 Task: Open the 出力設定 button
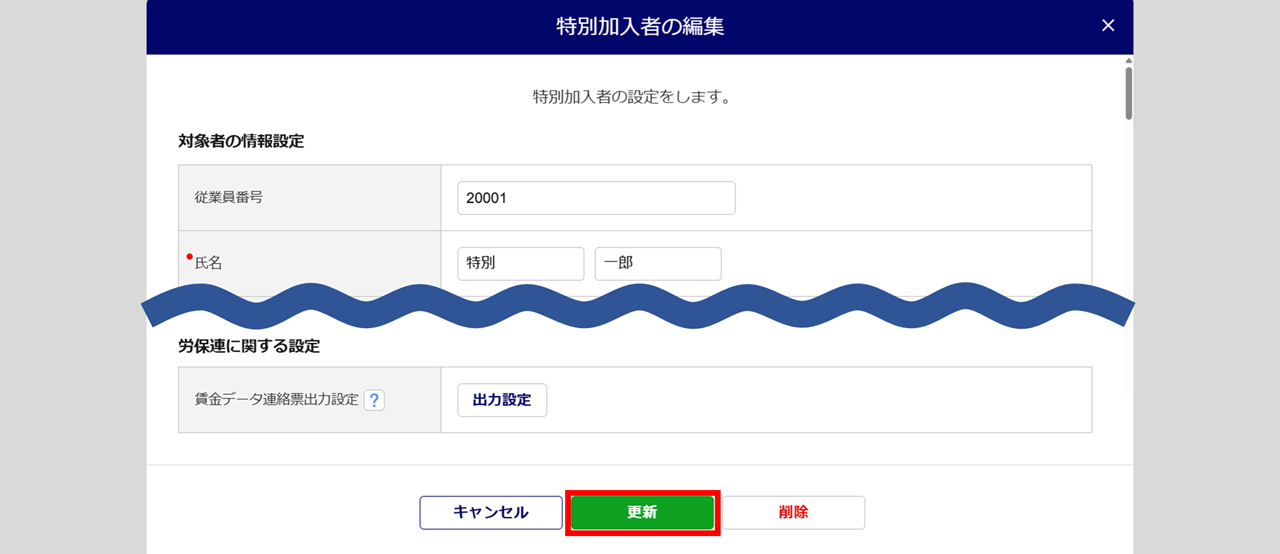pyautogui.click(x=502, y=400)
